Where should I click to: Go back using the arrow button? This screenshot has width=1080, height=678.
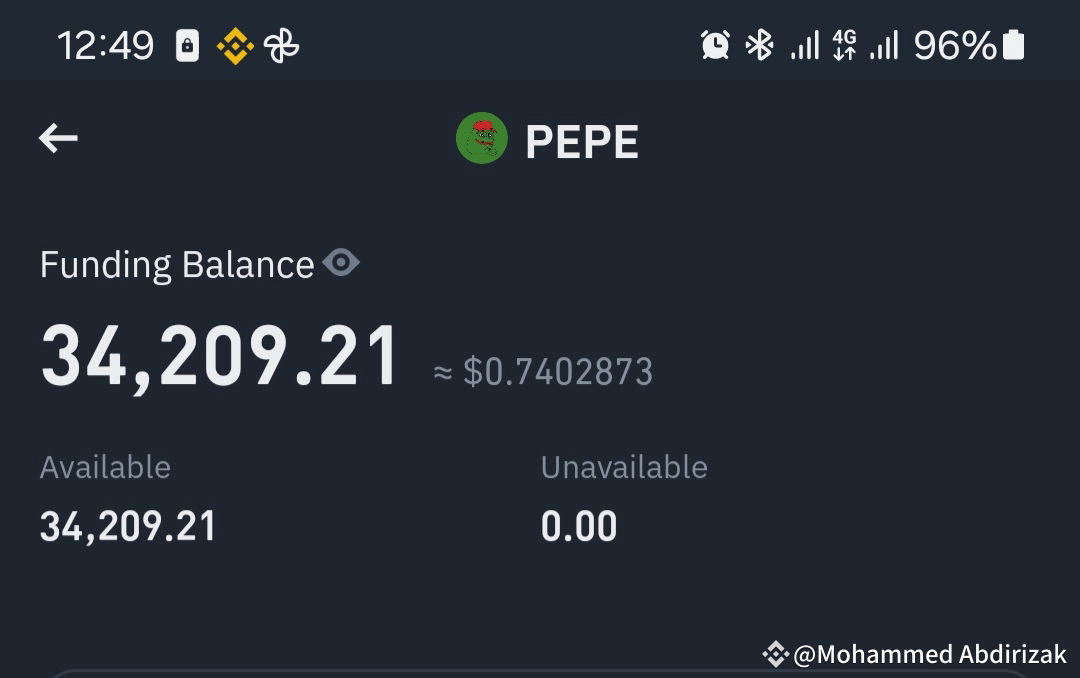point(58,138)
